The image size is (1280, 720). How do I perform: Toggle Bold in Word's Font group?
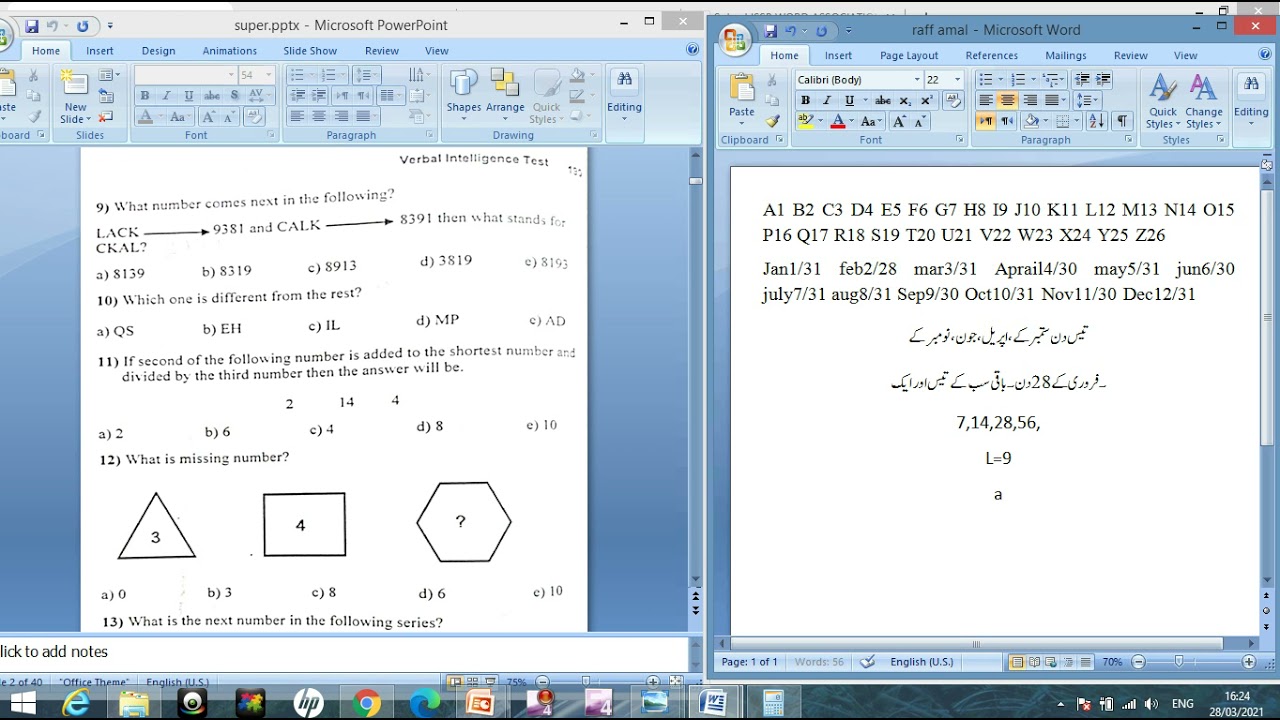tap(805, 100)
